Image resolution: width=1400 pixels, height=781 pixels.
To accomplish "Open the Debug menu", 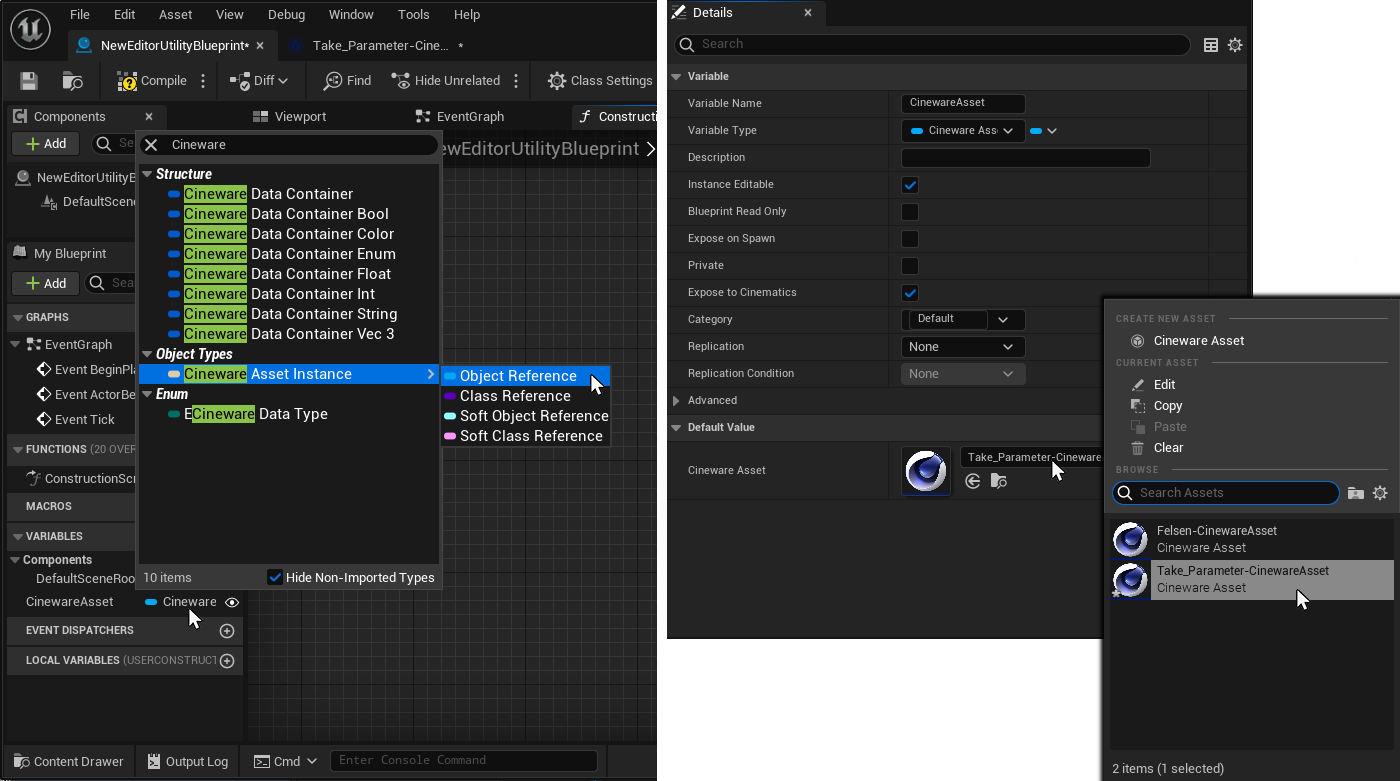I will tap(287, 15).
